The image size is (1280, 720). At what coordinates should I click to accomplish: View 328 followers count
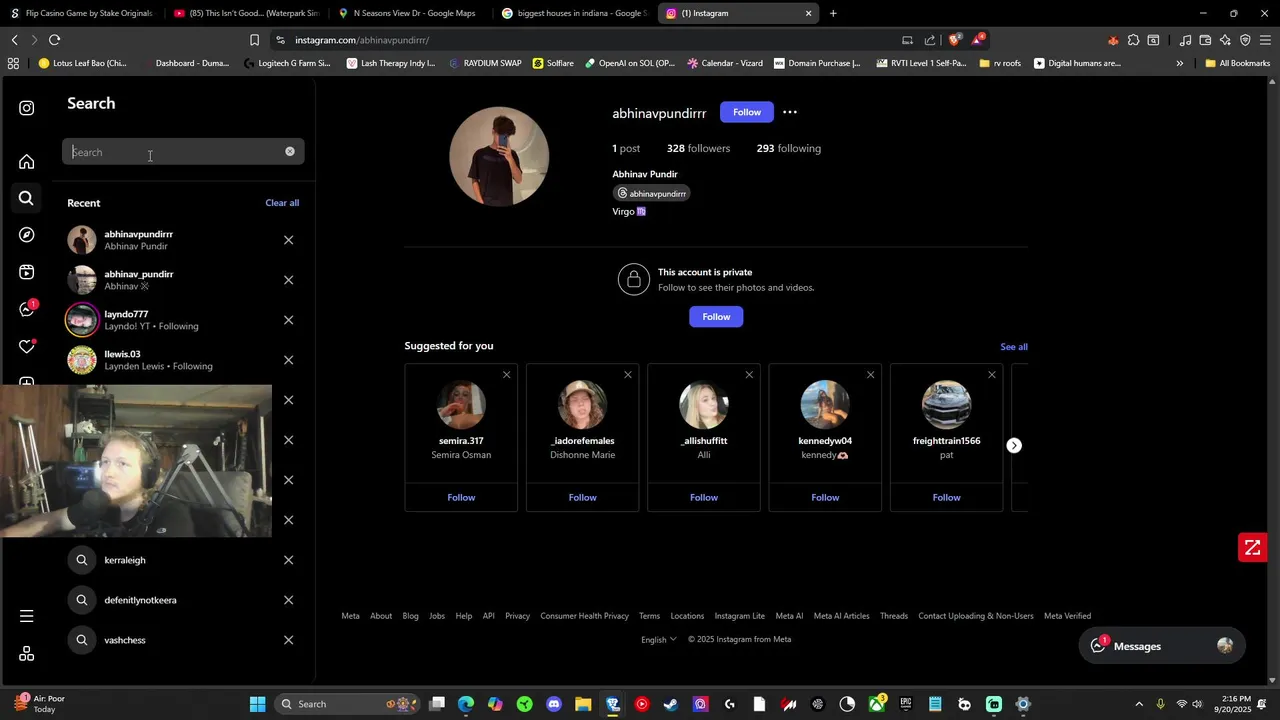coord(698,148)
